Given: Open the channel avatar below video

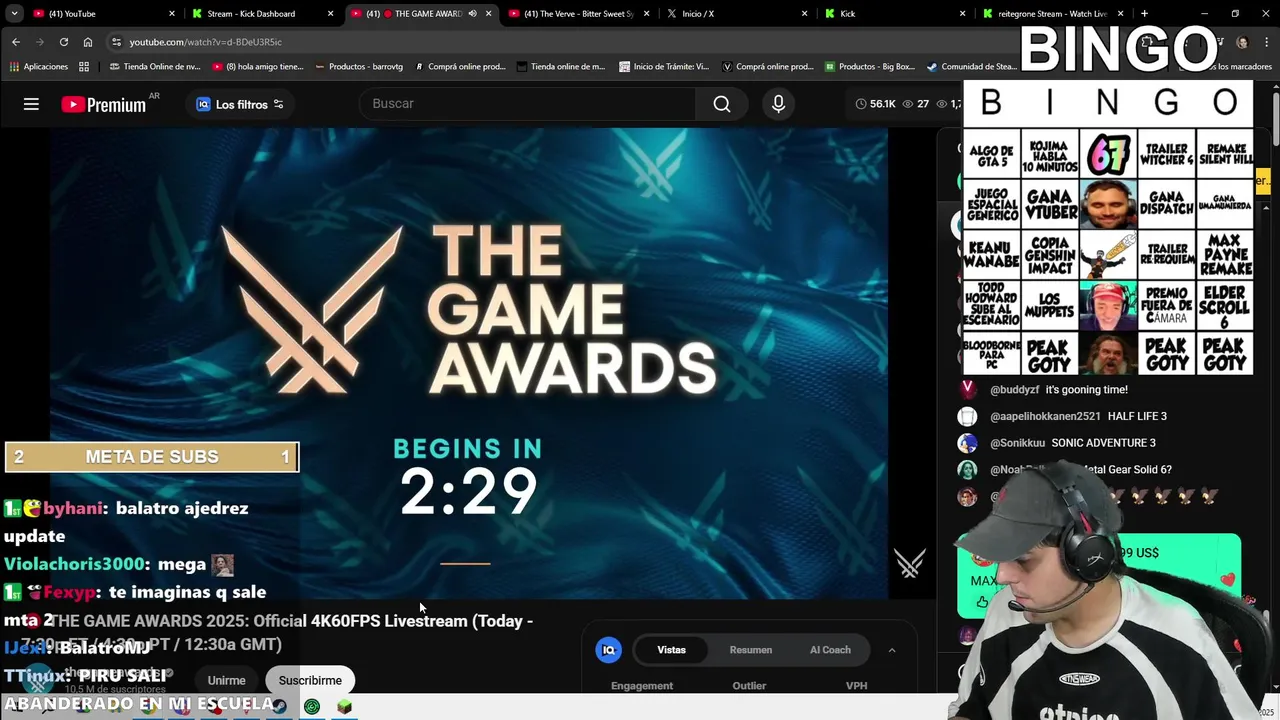Looking at the screenshot, I should click(x=38, y=679).
